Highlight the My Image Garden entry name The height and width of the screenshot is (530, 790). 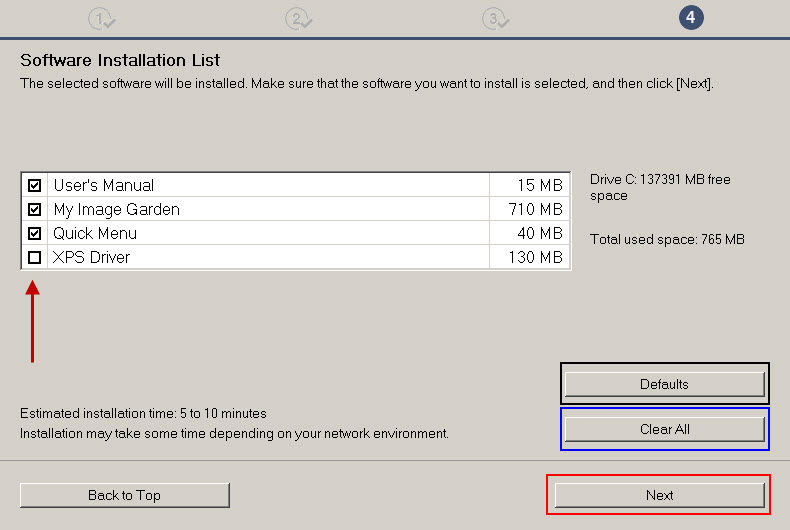(x=116, y=210)
